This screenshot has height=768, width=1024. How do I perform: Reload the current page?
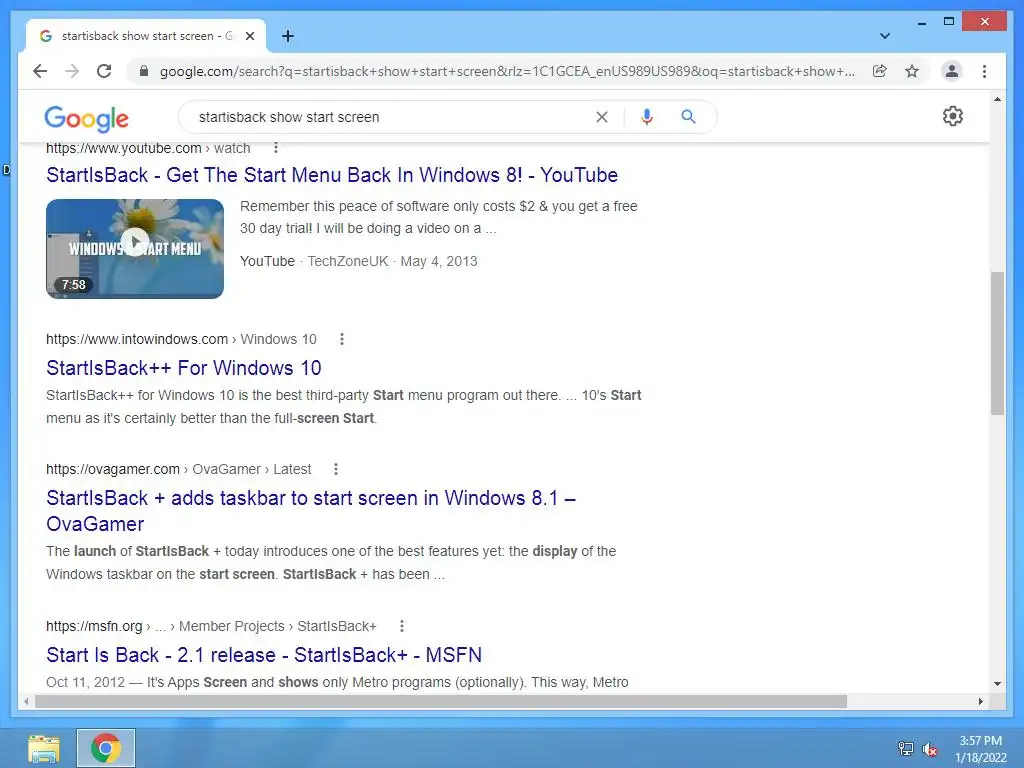pos(104,71)
